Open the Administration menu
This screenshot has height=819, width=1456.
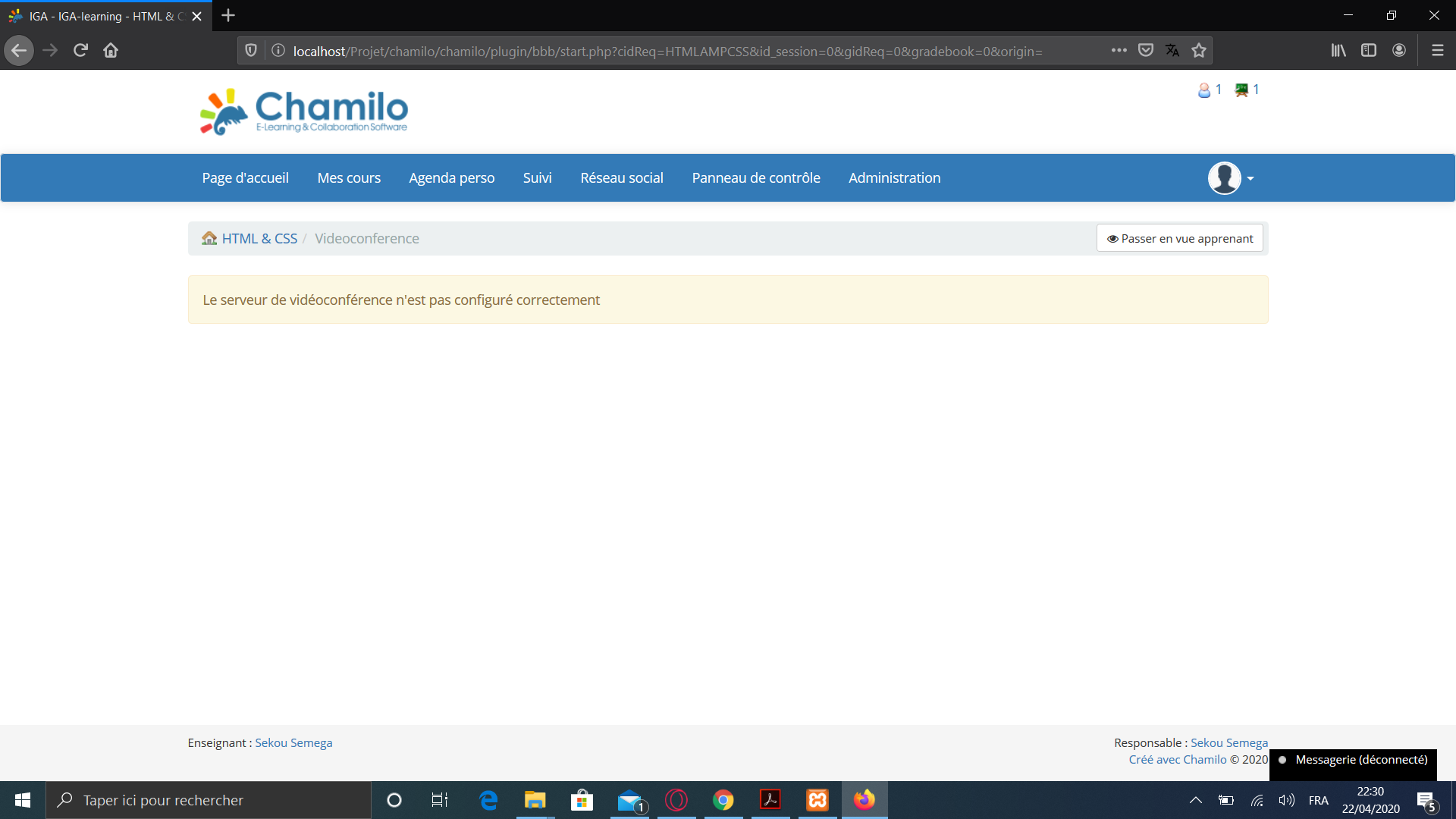tap(894, 177)
